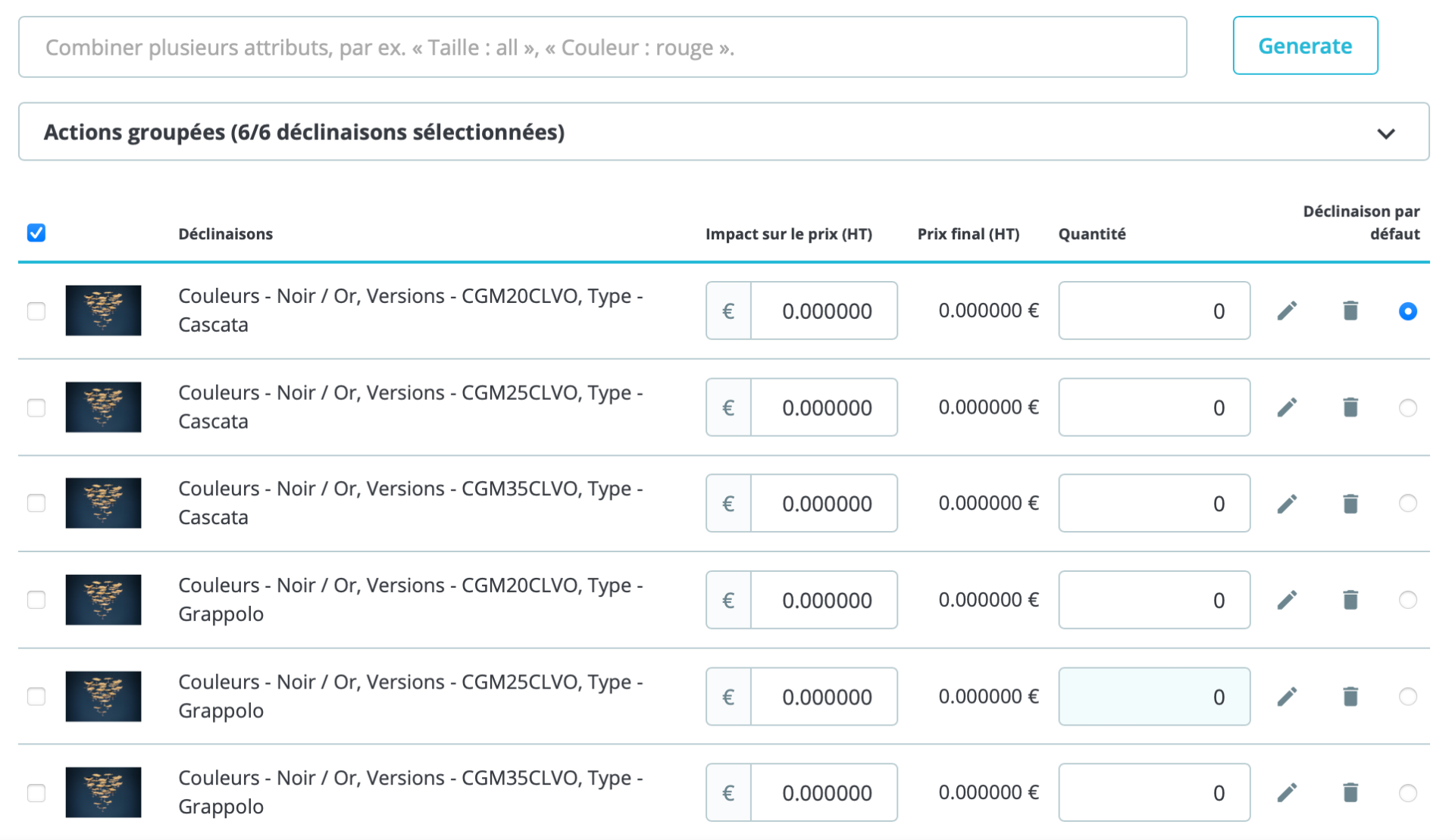Set CGM35CLVO Grappolo as default combination

coord(1408,793)
